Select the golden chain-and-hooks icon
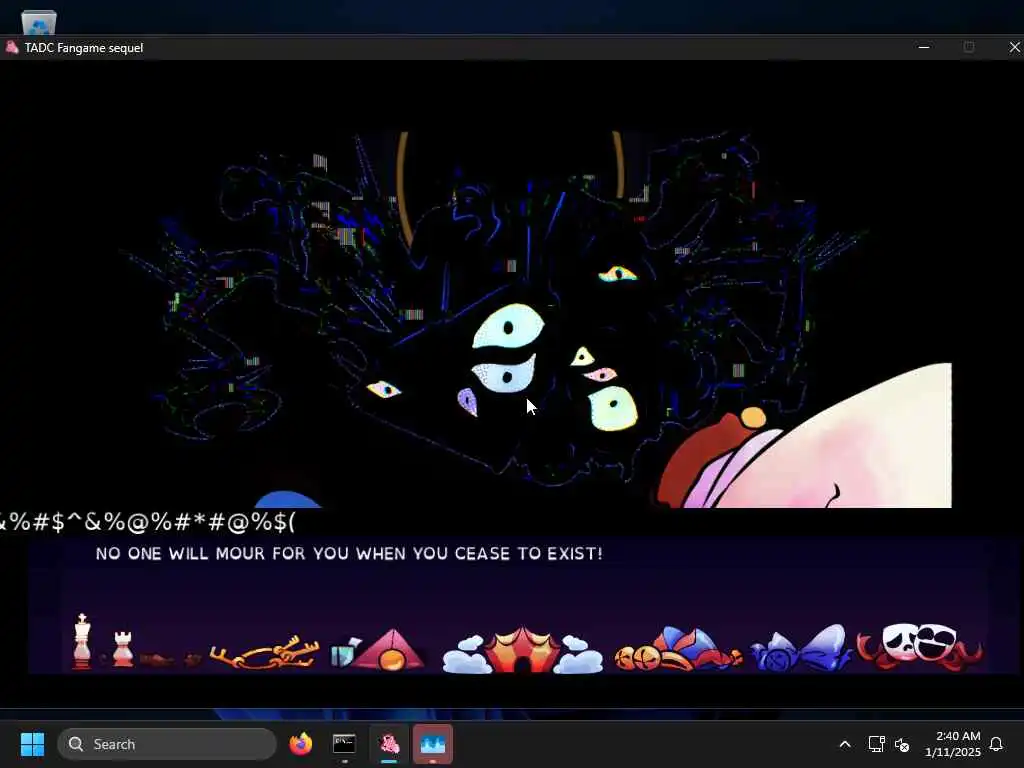Viewport: 1024px width, 768px height. pos(264,652)
